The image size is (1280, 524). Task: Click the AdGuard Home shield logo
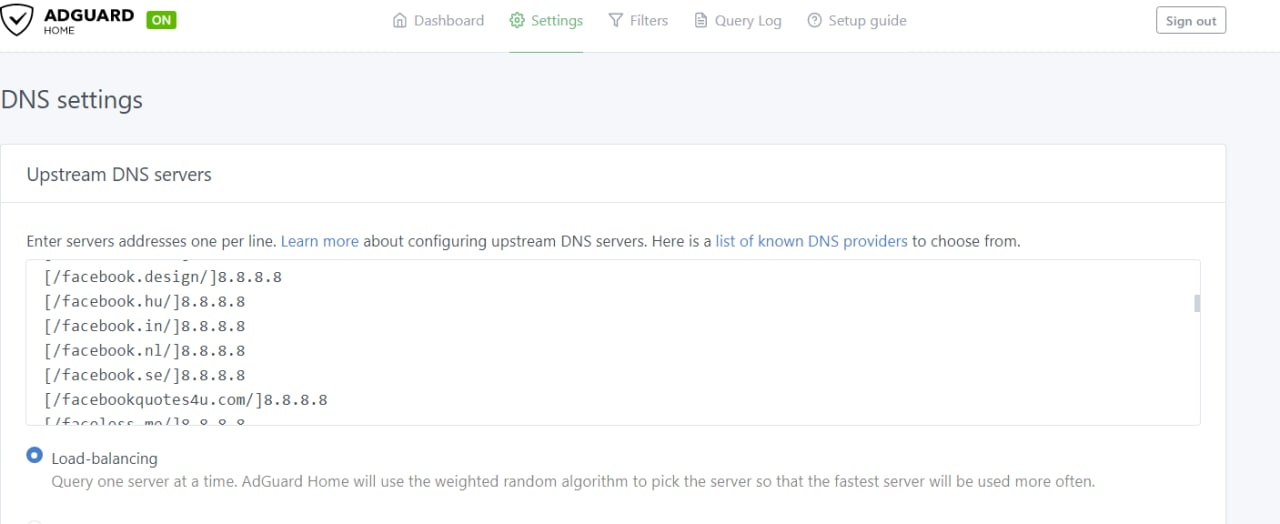[x=17, y=20]
